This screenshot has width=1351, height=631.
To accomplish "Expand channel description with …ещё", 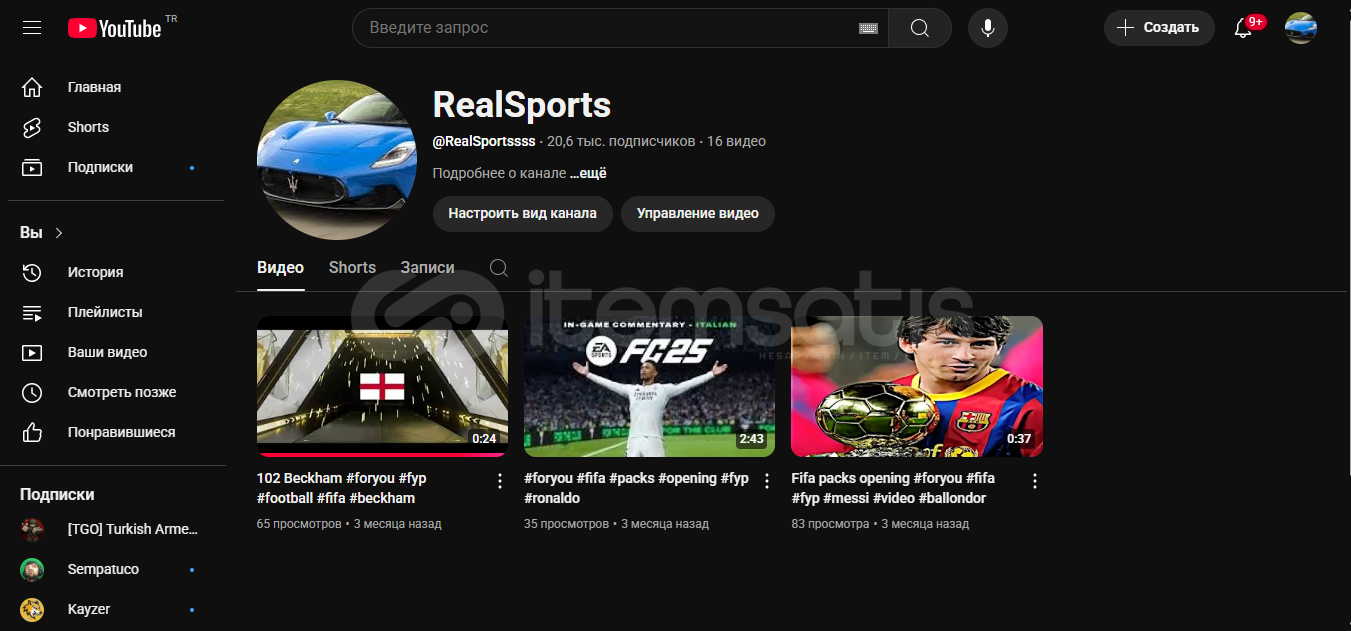I will (588, 173).
